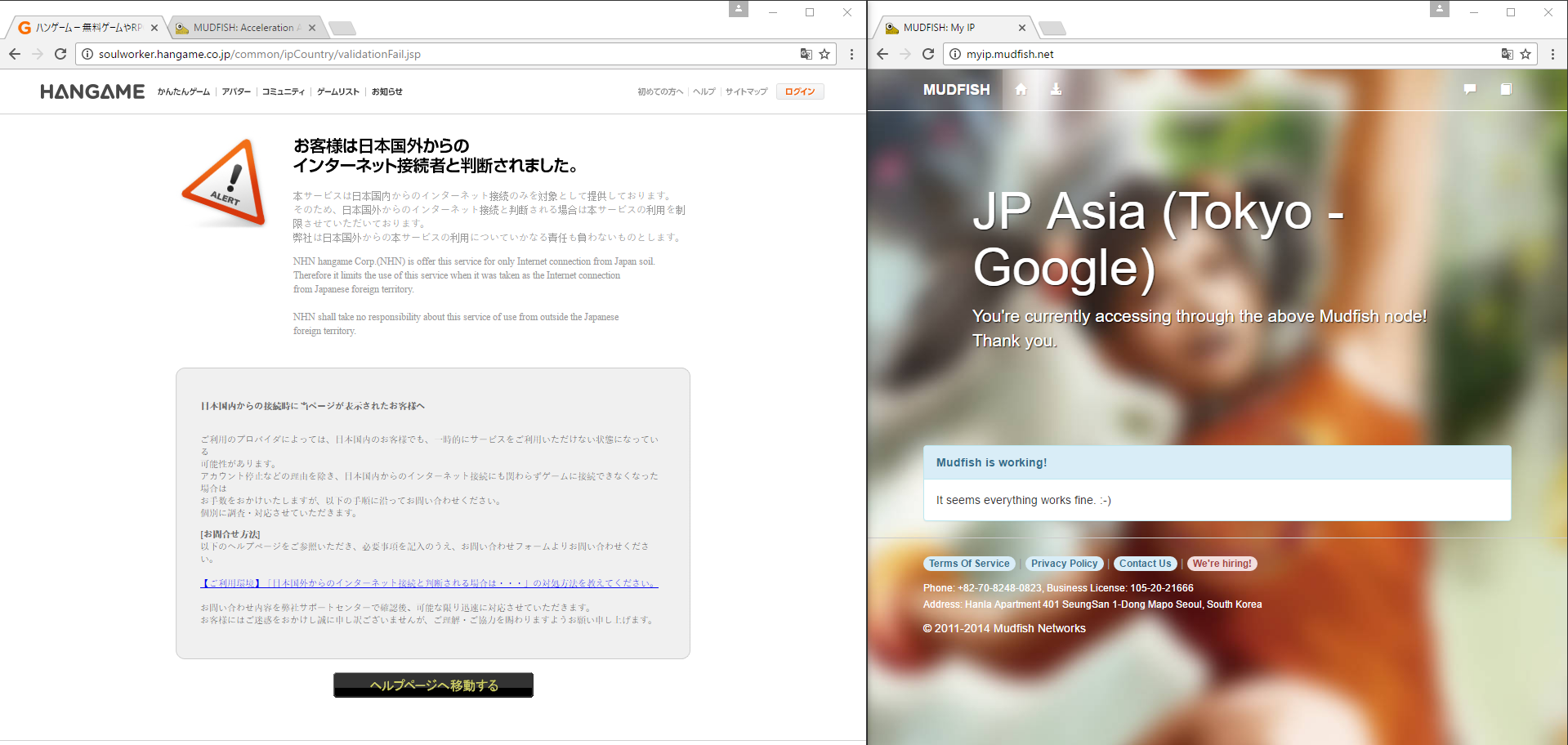This screenshot has width=1568, height=745.
Task: Open Terms Of Service link
Action: [969, 564]
